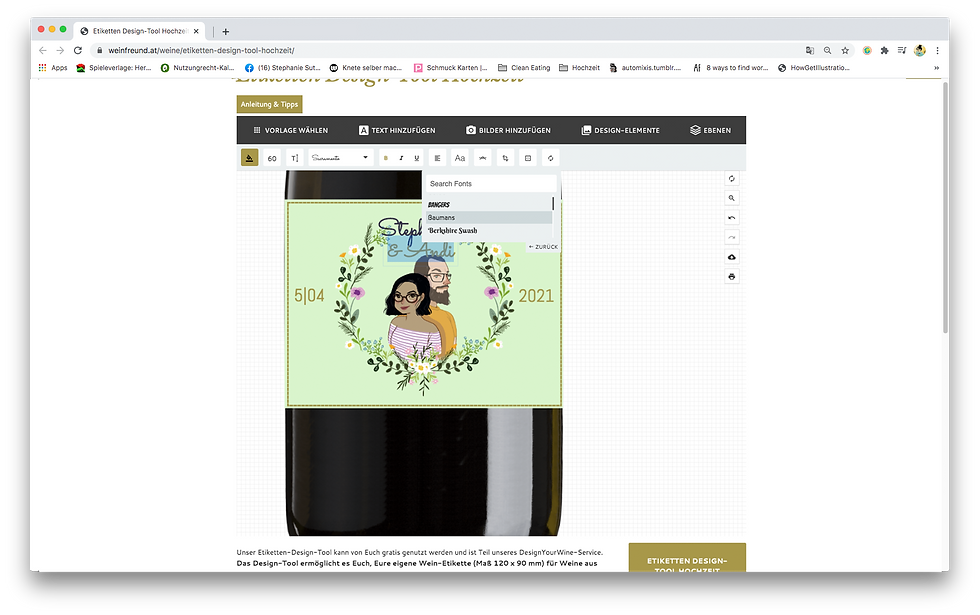Select the 5|04 date text on label

tap(309, 295)
